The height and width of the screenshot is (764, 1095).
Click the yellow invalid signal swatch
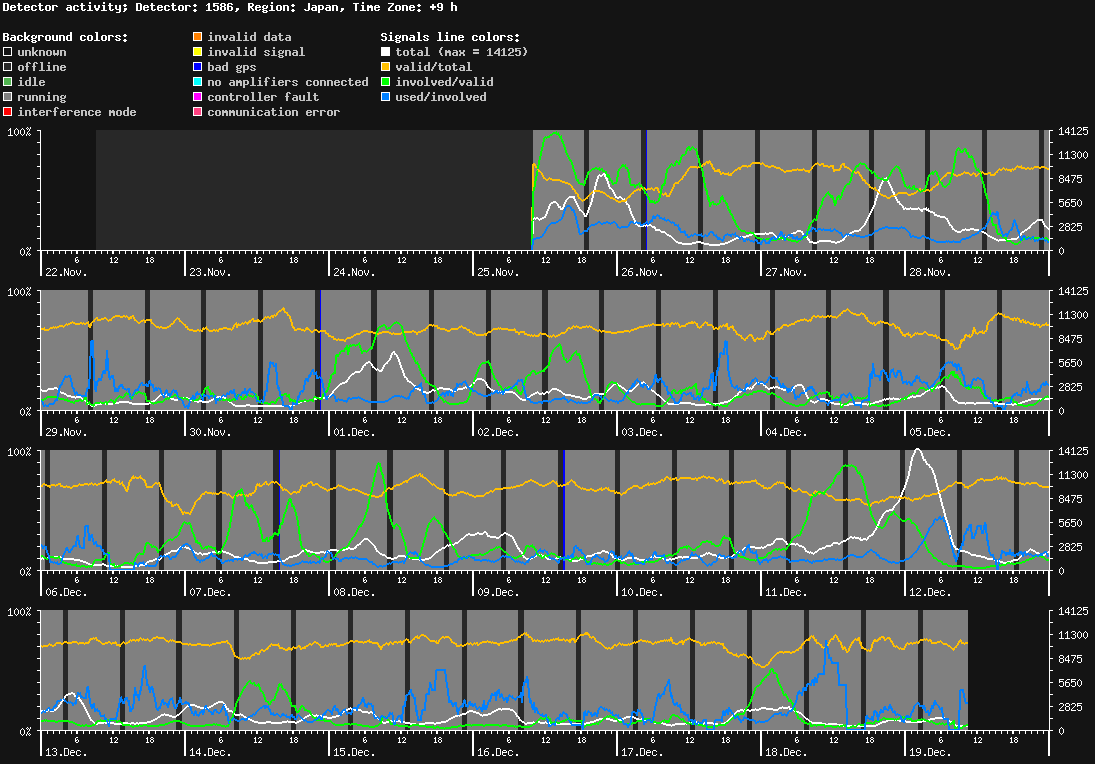click(197, 52)
